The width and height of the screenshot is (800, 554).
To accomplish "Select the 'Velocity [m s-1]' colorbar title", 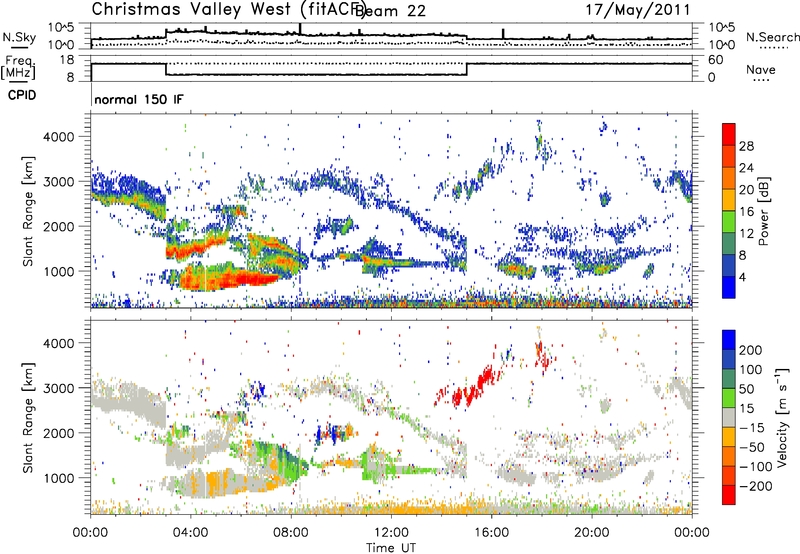I will click(x=782, y=417).
